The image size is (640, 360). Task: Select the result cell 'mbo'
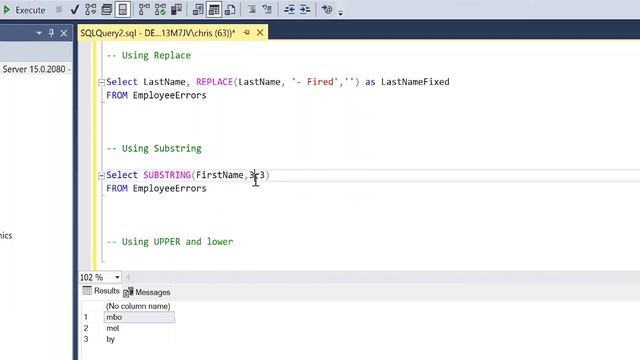[x=139, y=317]
